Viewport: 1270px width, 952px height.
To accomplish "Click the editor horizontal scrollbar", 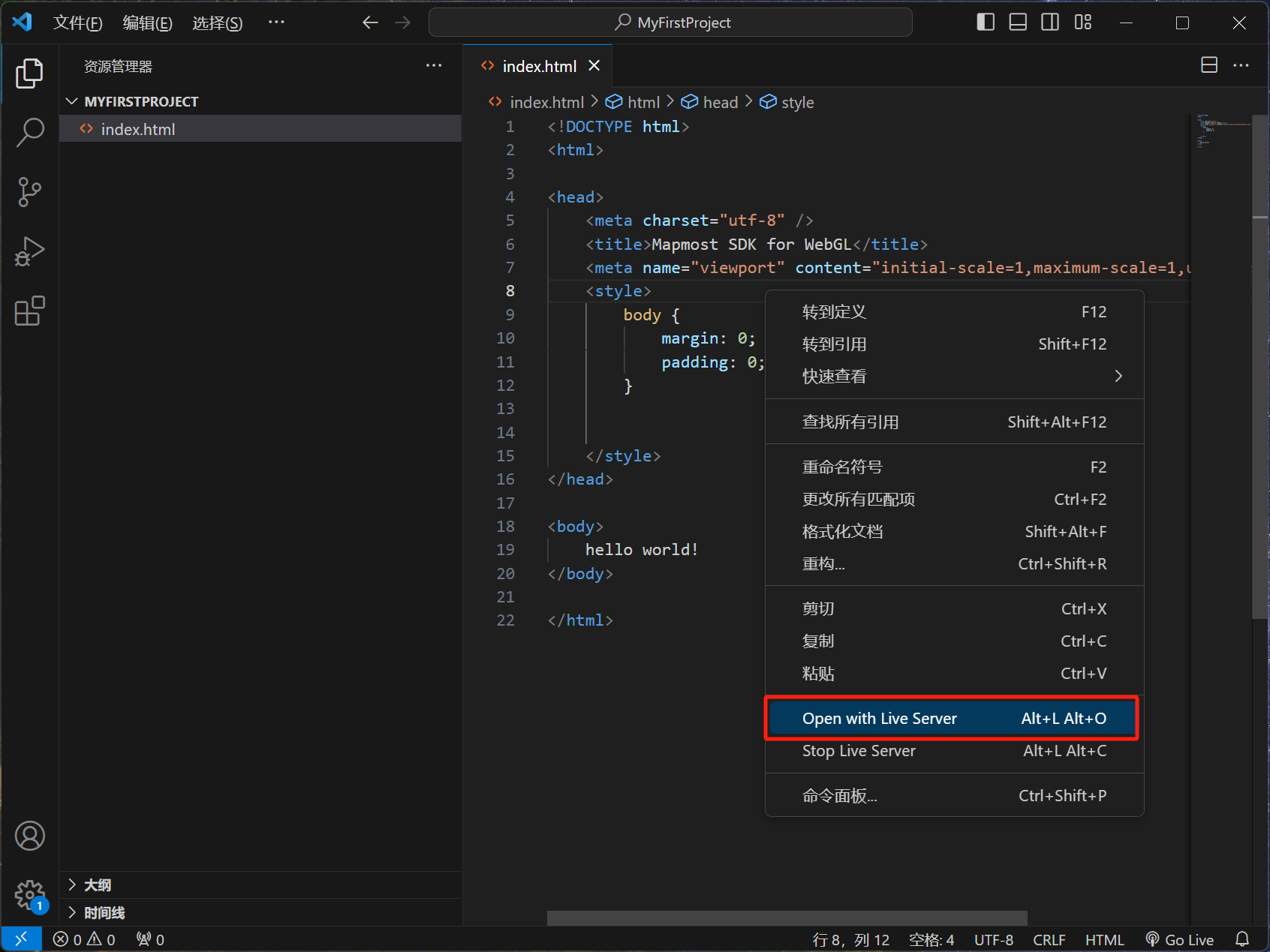I will (x=787, y=918).
